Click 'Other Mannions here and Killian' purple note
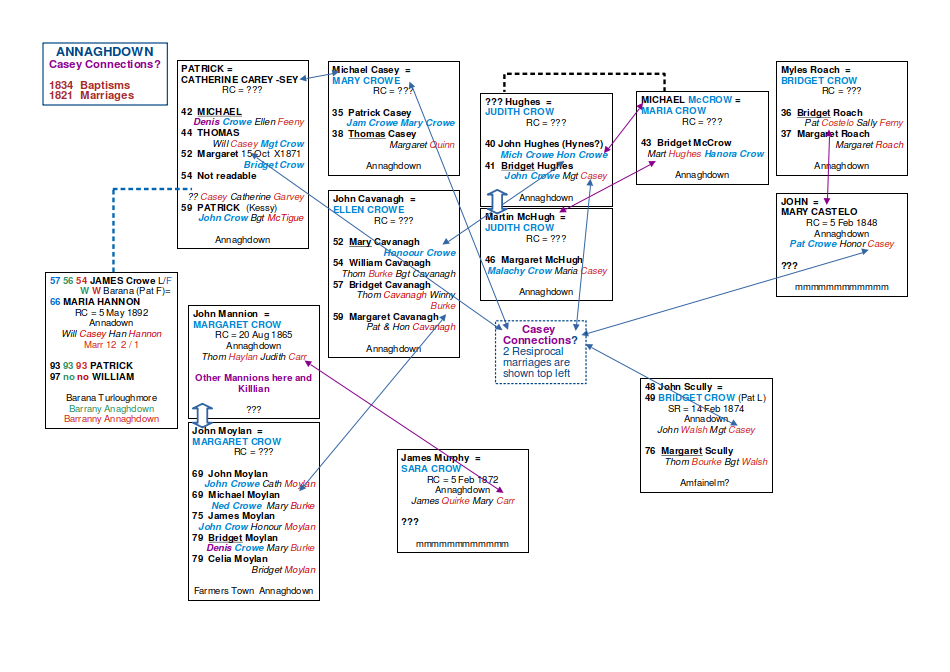The height and width of the screenshot is (672, 950). pyautogui.click(x=253, y=383)
